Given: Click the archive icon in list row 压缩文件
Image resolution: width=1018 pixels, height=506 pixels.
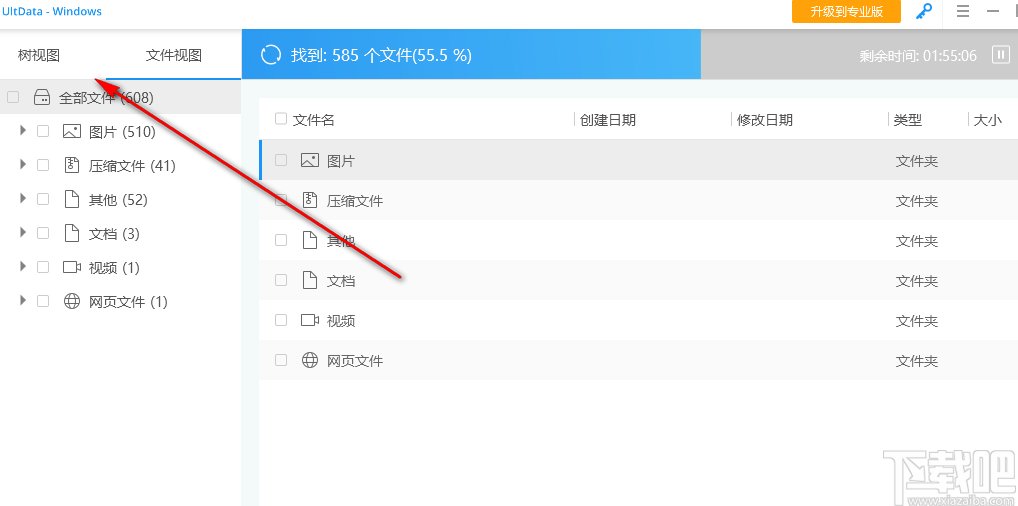Looking at the screenshot, I should point(310,200).
